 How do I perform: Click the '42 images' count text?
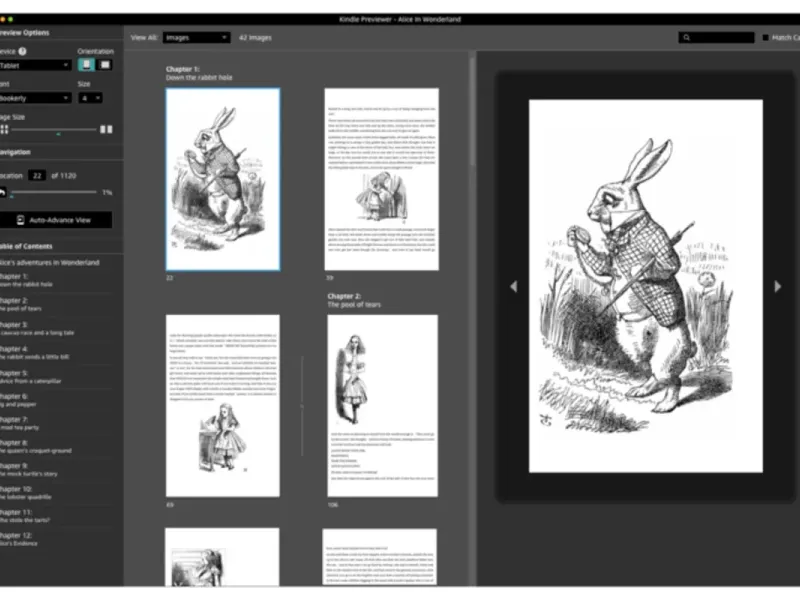(x=255, y=38)
